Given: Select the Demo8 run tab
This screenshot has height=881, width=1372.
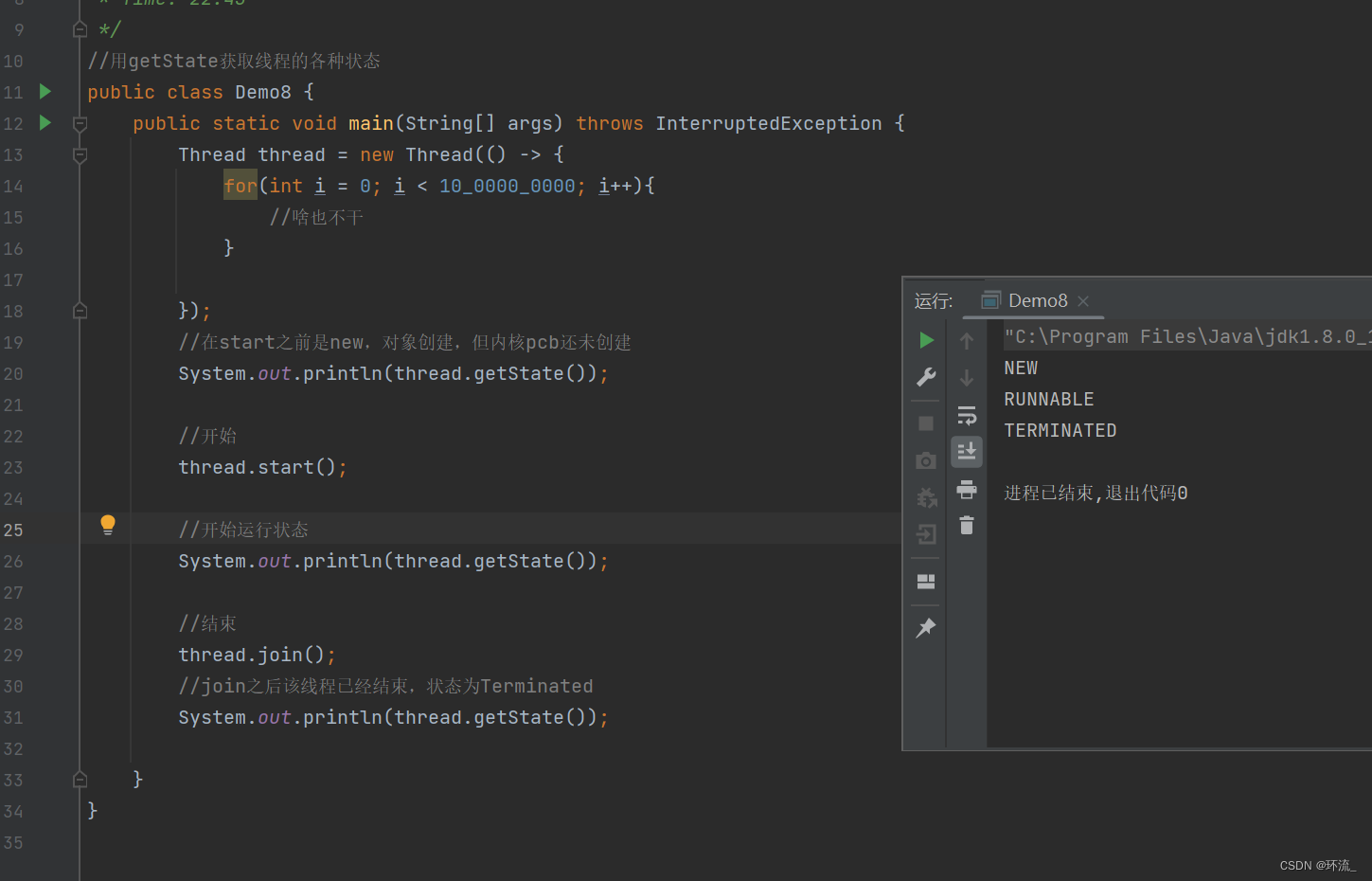Looking at the screenshot, I should [1038, 300].
